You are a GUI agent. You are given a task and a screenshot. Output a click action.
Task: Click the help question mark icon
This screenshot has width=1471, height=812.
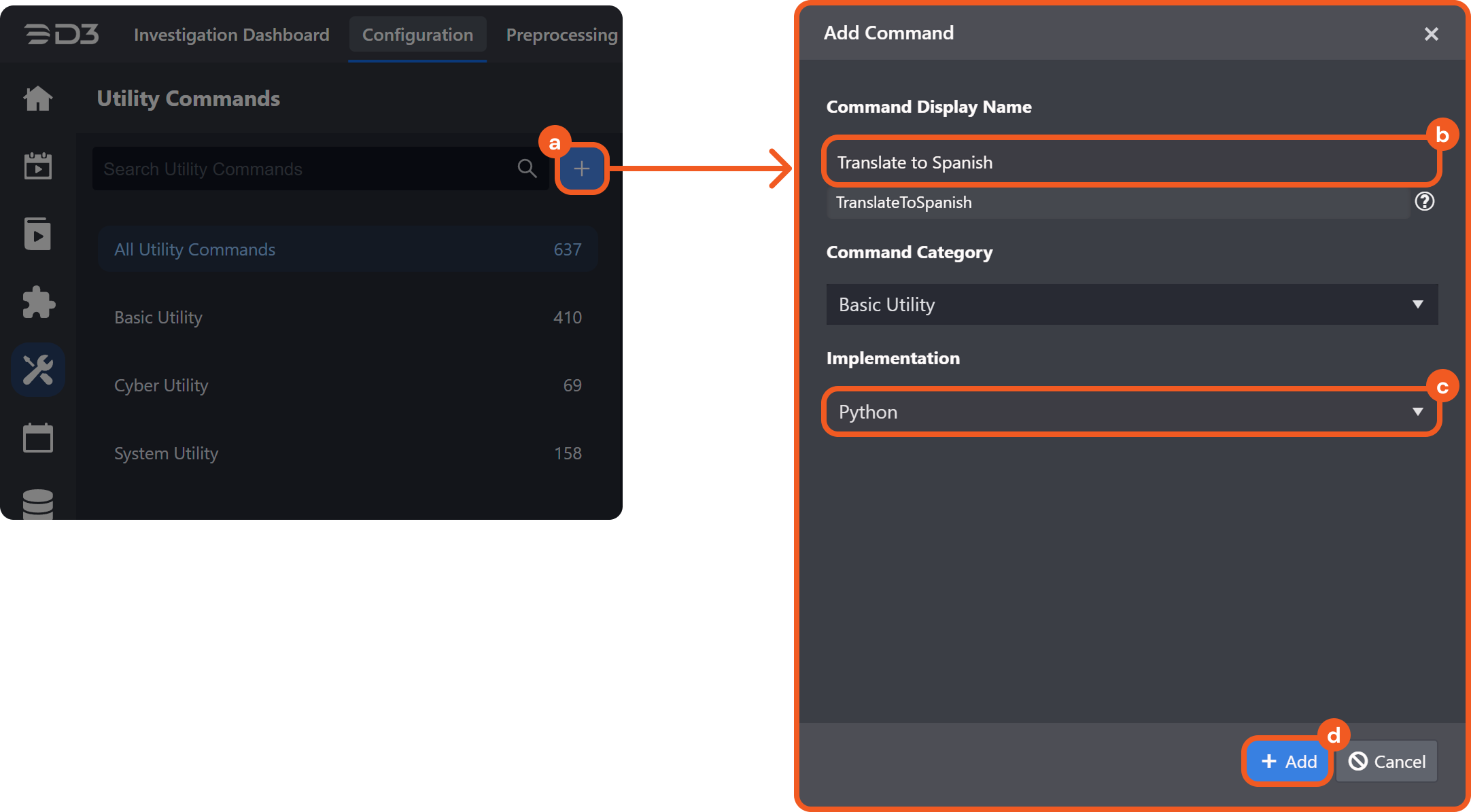coord(1424,202)
